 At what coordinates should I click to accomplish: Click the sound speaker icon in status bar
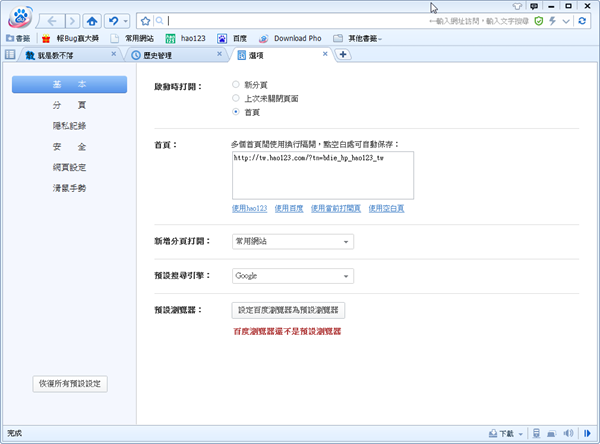(x=569, y=434)
